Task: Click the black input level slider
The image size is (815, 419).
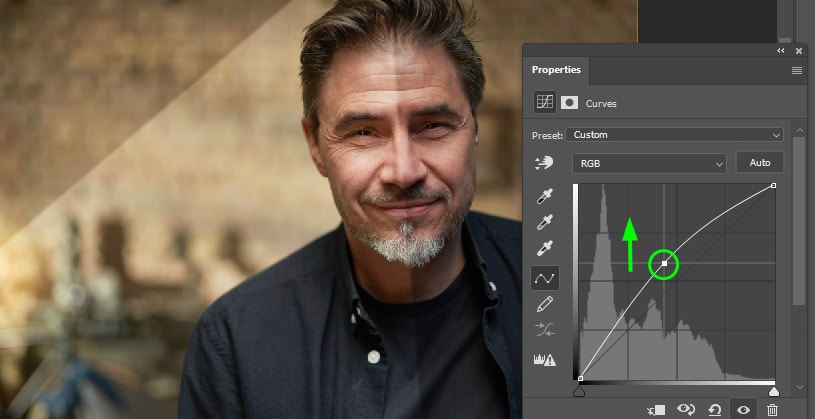Action: point(579,391)
